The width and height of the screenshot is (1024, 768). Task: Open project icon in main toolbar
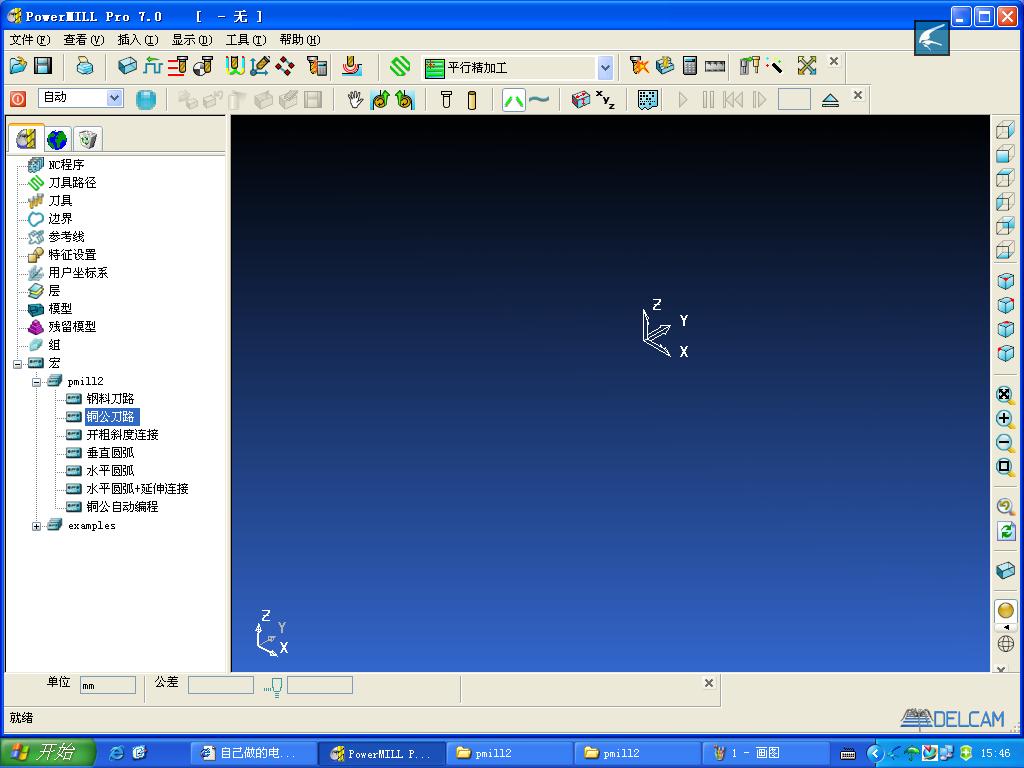pos(18,65)
